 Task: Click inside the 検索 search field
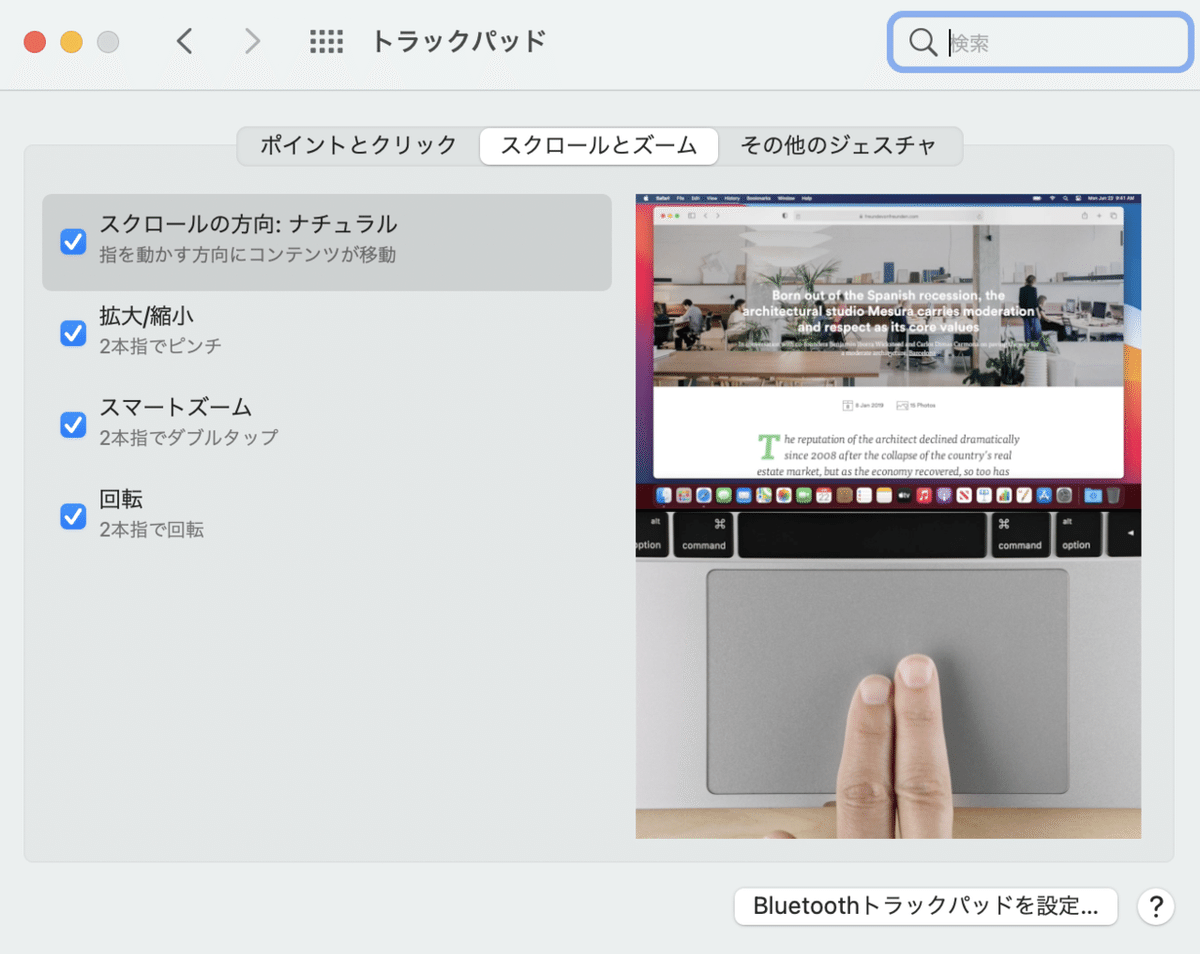pos(1040,42)
